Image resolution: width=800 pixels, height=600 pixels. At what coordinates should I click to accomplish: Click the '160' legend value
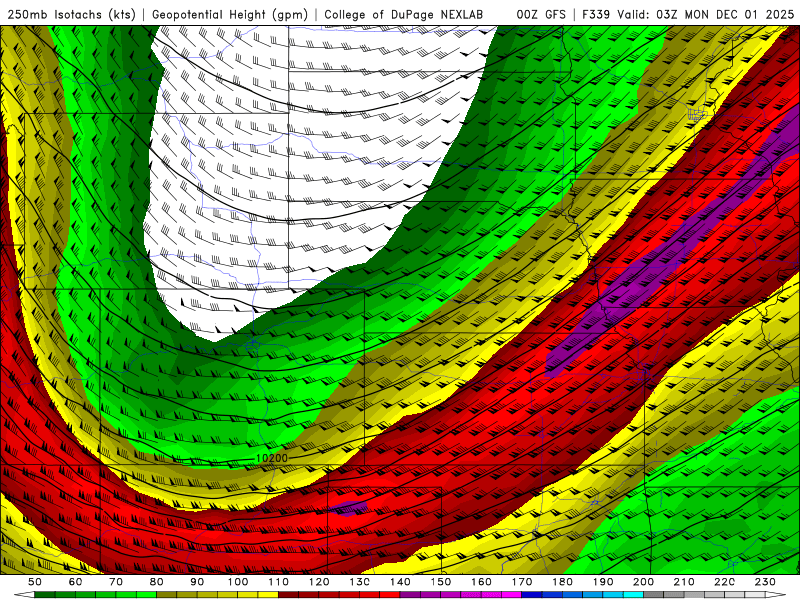coord(481,582)
